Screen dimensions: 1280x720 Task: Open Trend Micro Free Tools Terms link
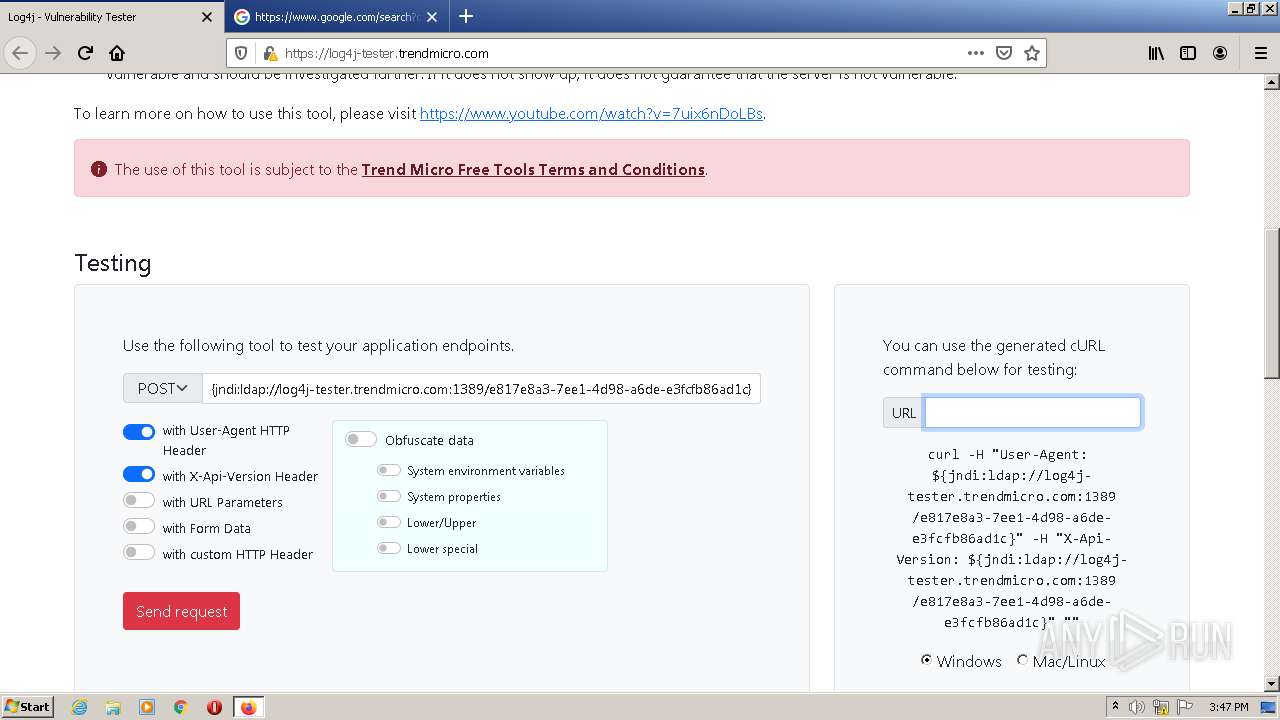(533, 169)
